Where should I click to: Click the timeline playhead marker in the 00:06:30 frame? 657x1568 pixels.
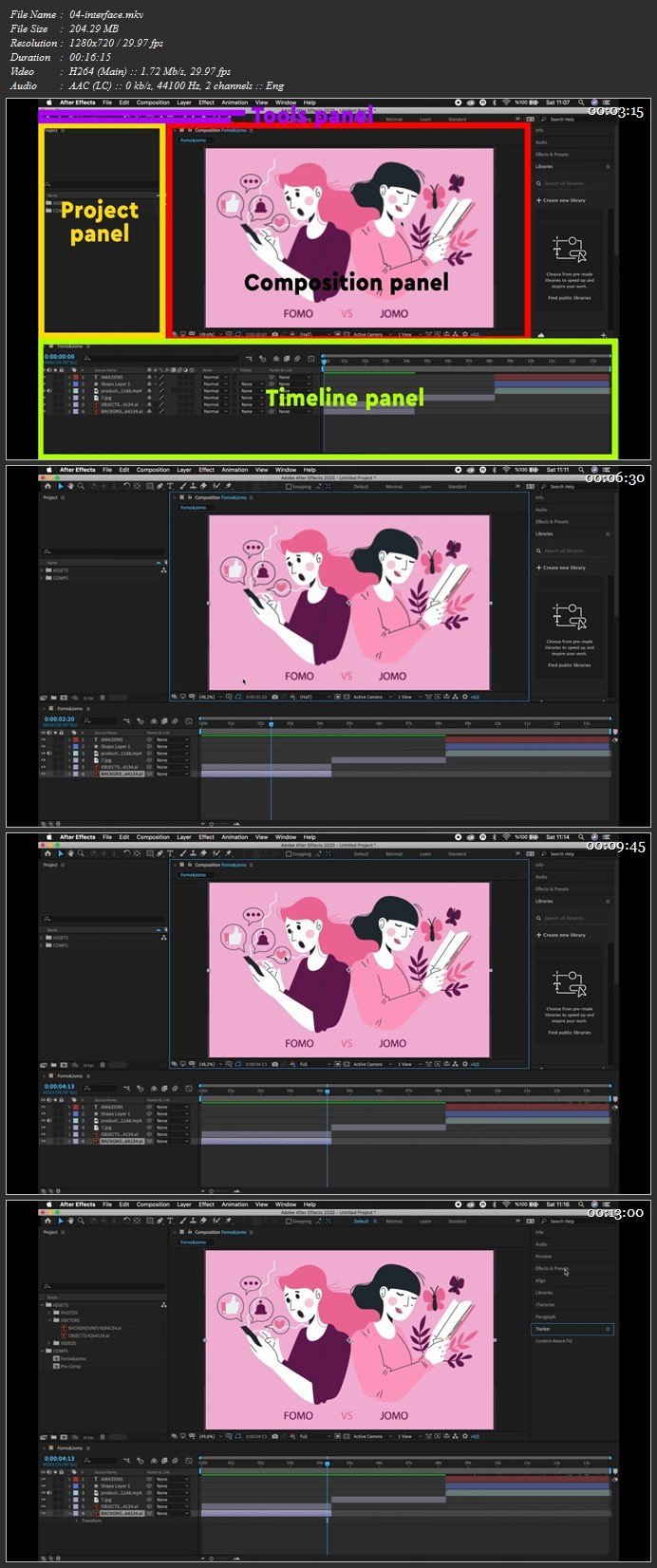271,724
